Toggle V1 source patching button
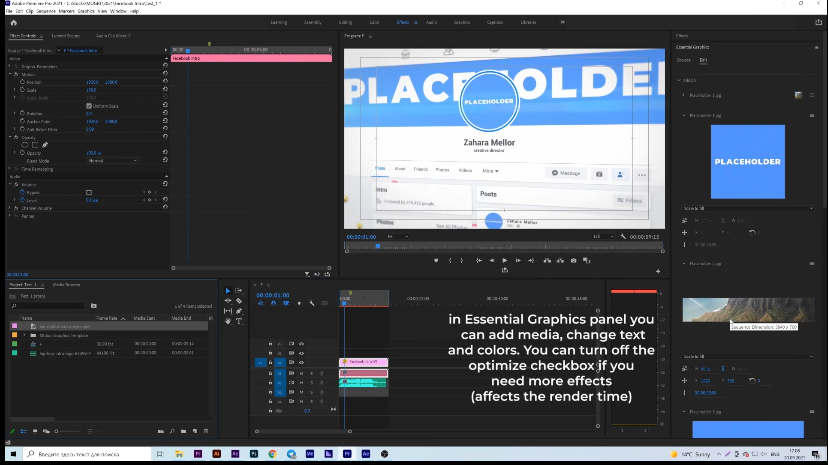828x465 pixels. tap(260, 362)
